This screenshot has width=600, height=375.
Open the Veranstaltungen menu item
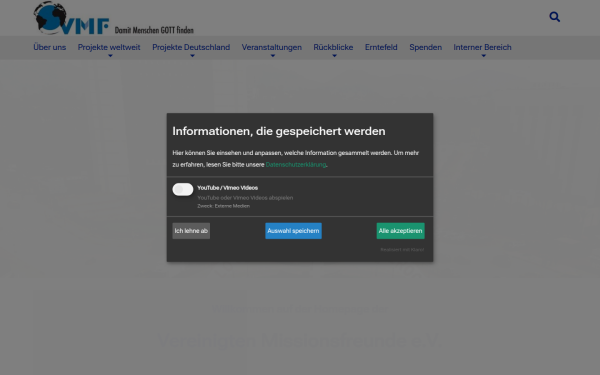(x=271, y=47)
